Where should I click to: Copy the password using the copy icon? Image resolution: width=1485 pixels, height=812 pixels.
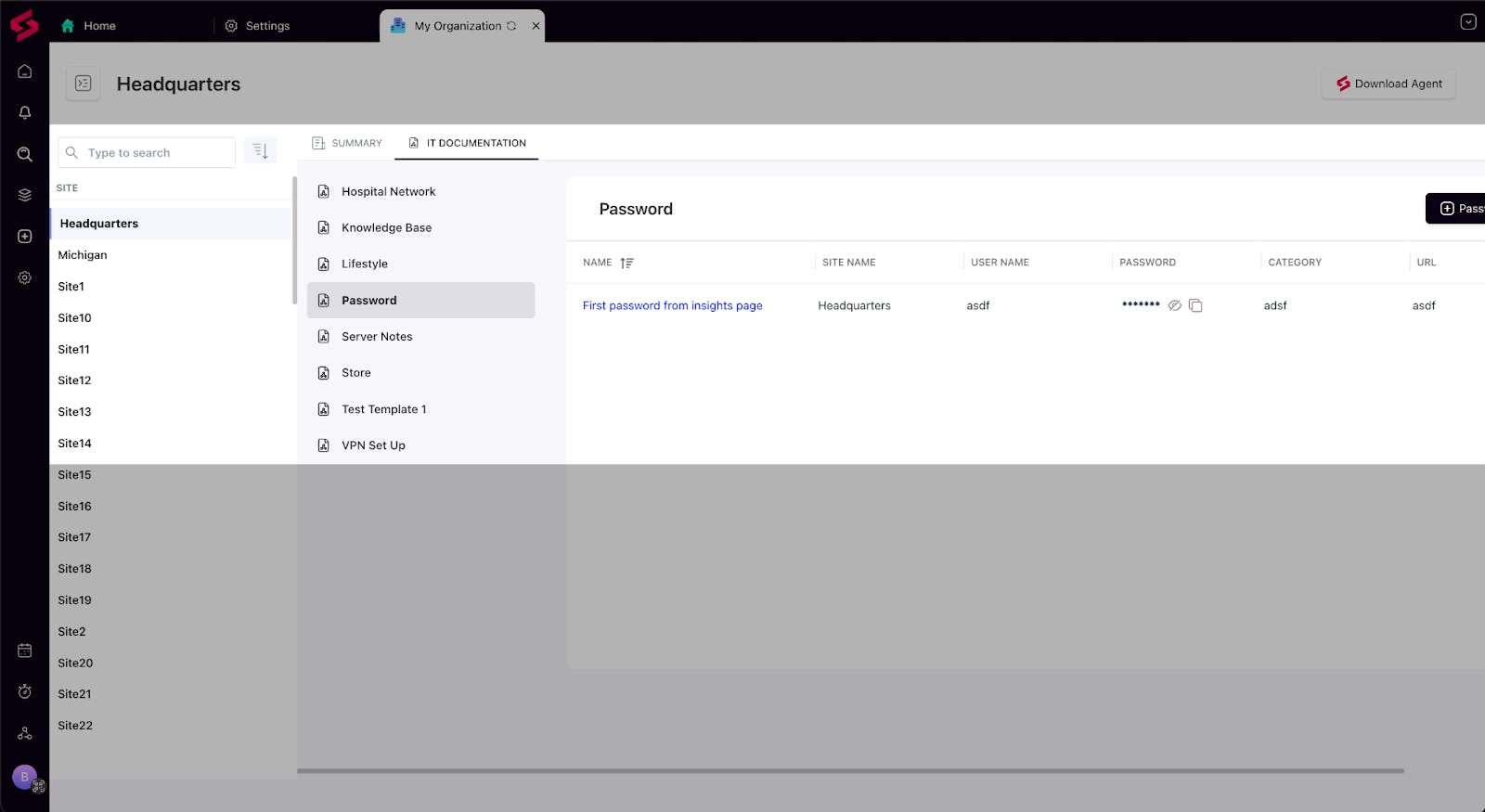(1195, 305)
